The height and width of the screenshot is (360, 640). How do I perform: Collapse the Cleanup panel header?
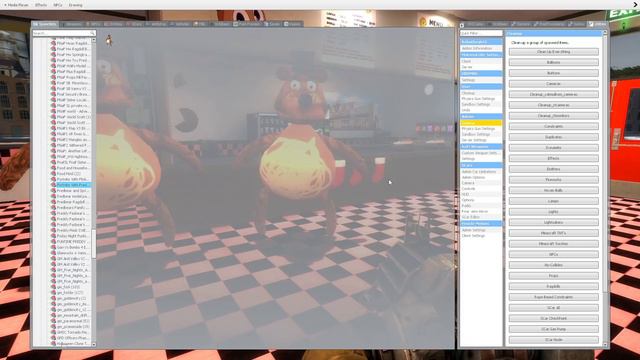point(554,33)
